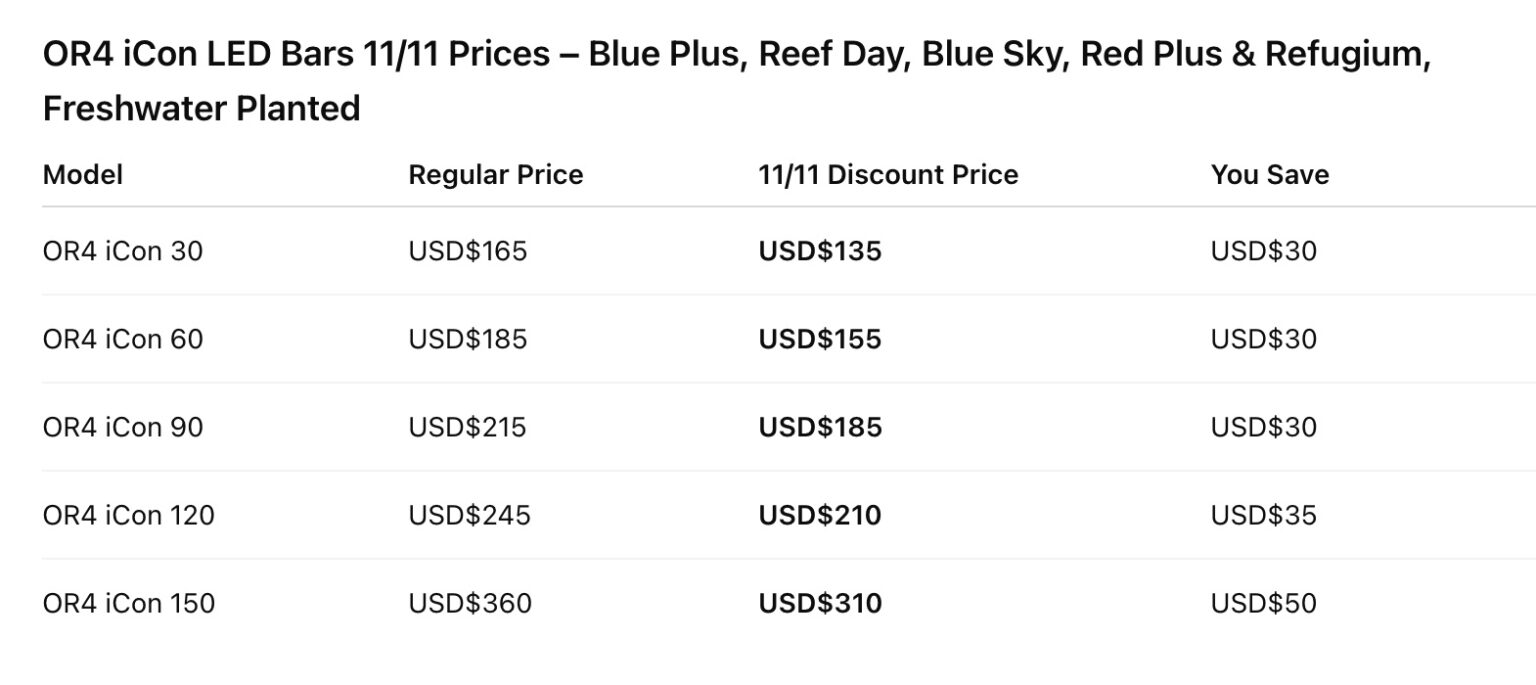Click the OR4 iCon LED Bars heading
The width and height of the screenshot is (1536, 685).
tap(736, 80)
